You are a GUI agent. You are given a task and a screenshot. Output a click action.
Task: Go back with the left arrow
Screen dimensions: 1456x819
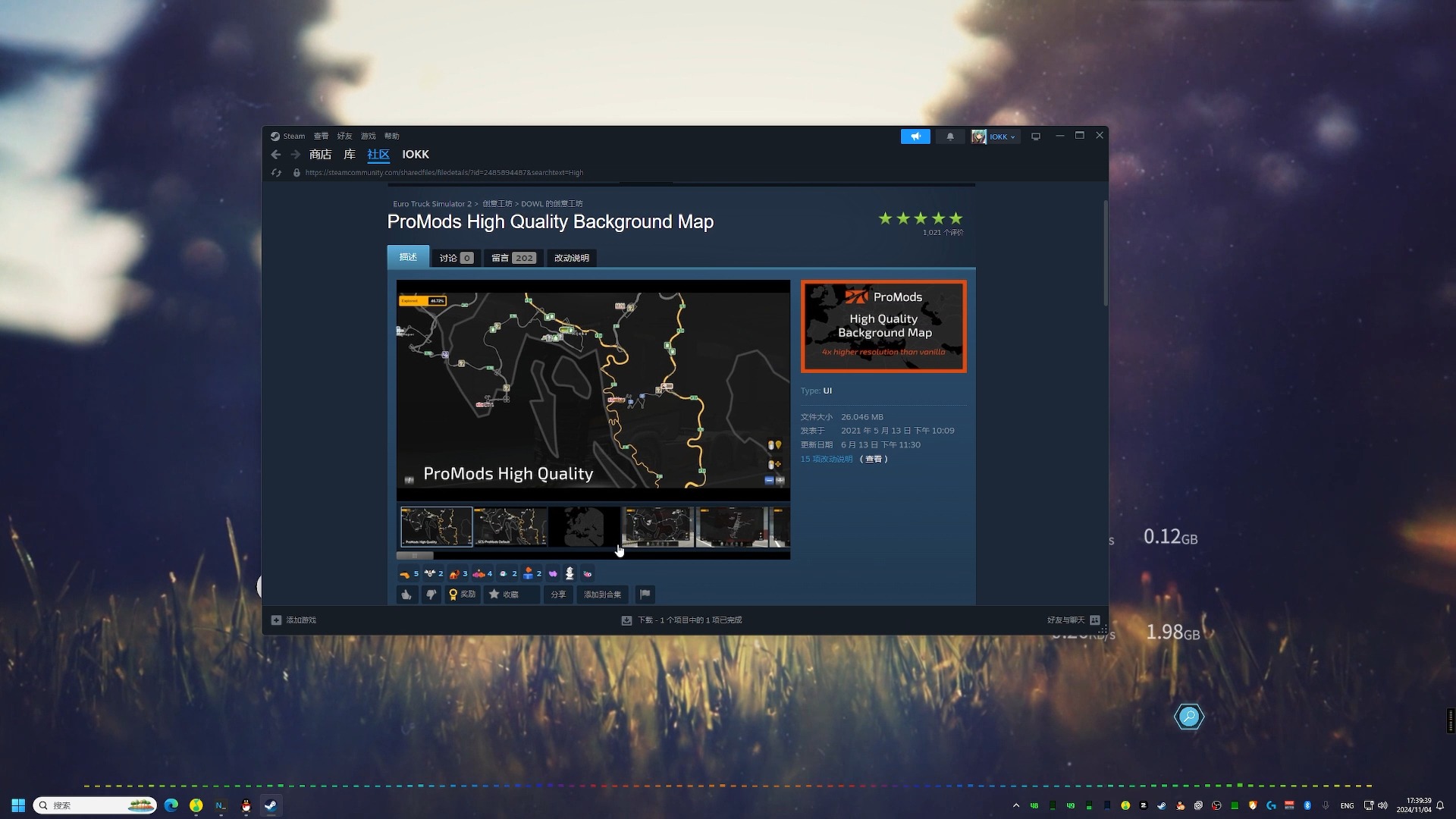pos(276,155)
